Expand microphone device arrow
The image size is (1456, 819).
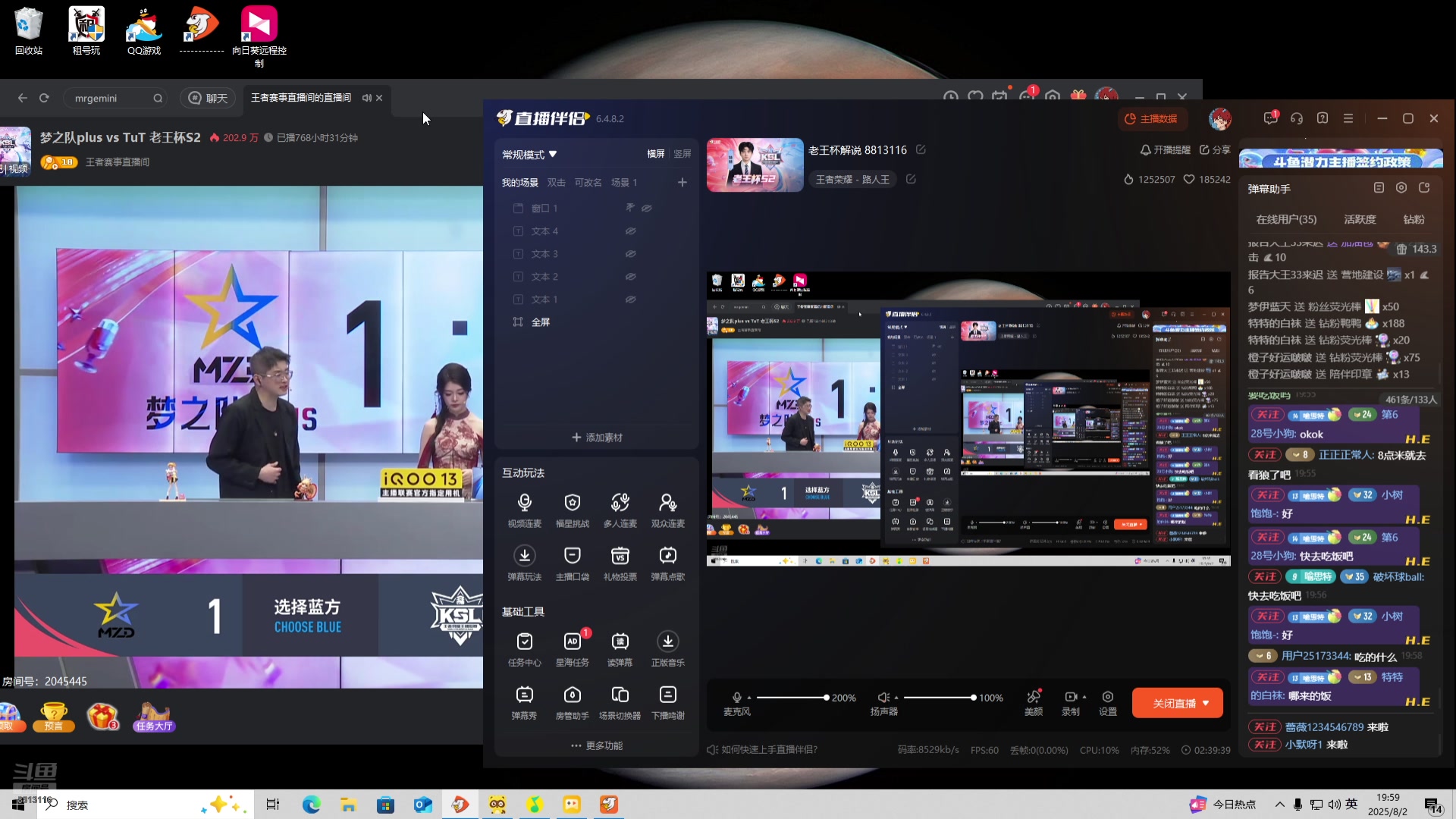click(749, 698)
